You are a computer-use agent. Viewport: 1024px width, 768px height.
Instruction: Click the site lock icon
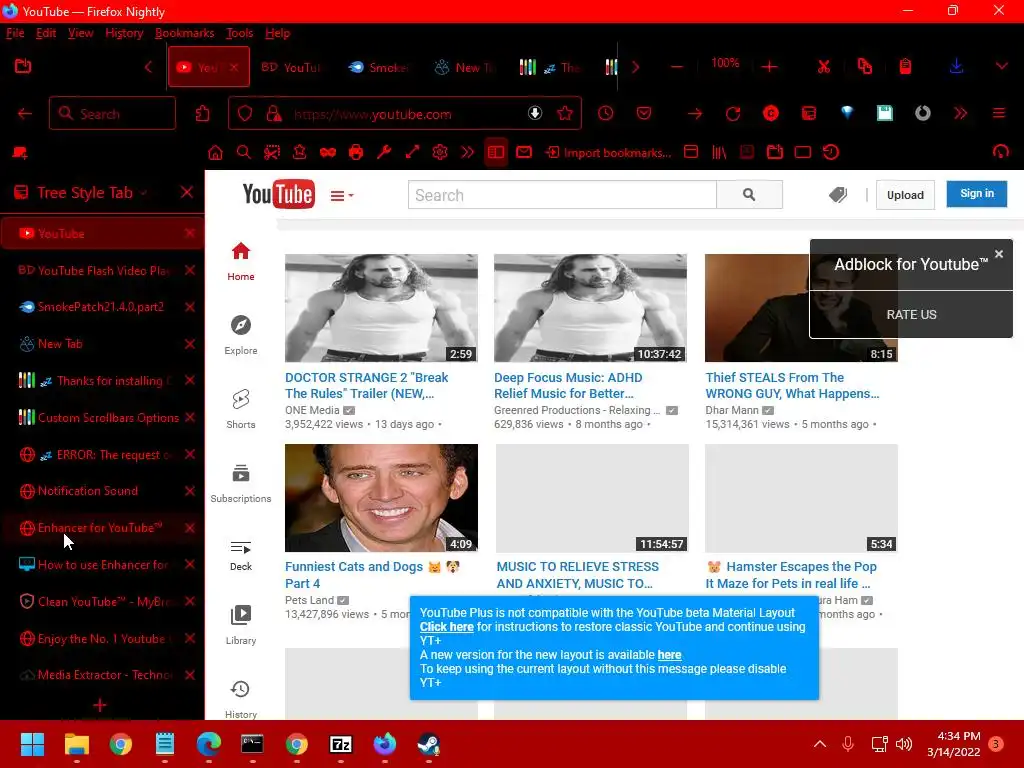pos(274,114)
